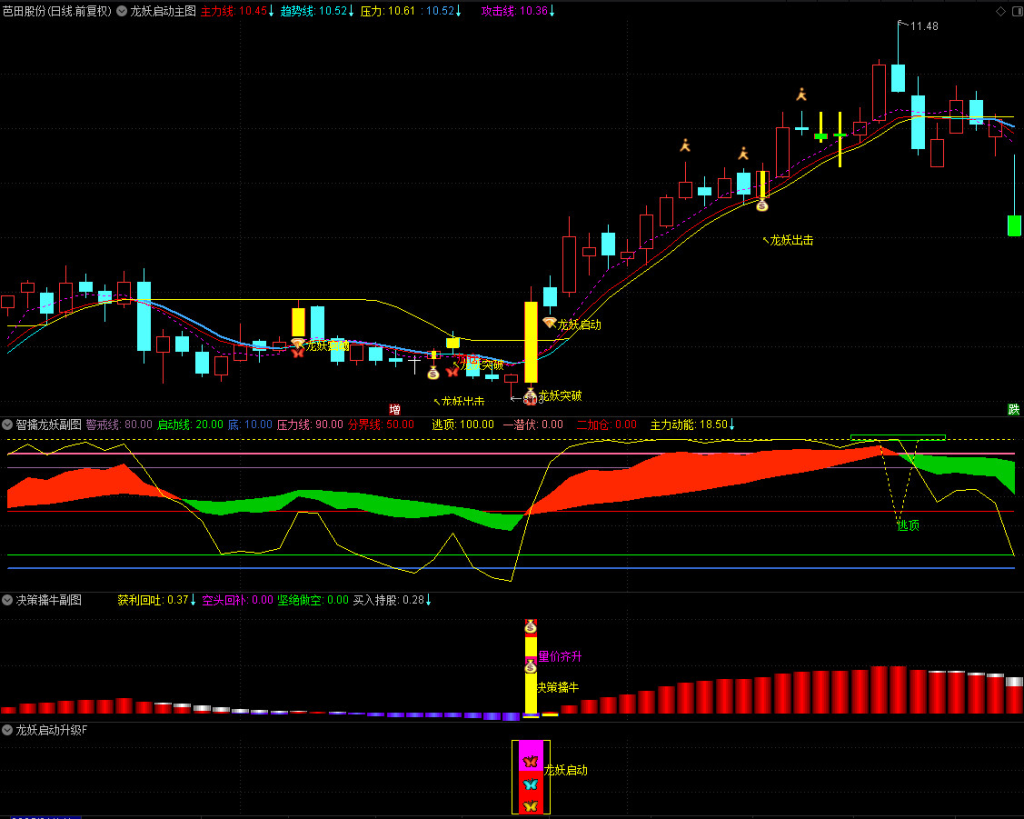This screenshot has width=1024, height=819.
Task: Click the money bag icon left of bottom 龙妖突破
Action: tap(530, 396)
